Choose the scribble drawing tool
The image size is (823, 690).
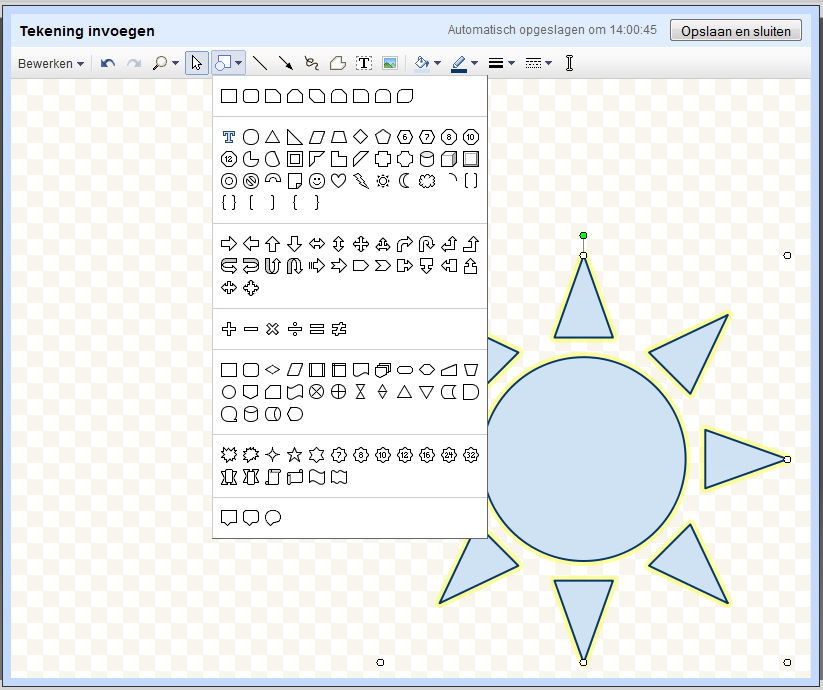point(311,63)
